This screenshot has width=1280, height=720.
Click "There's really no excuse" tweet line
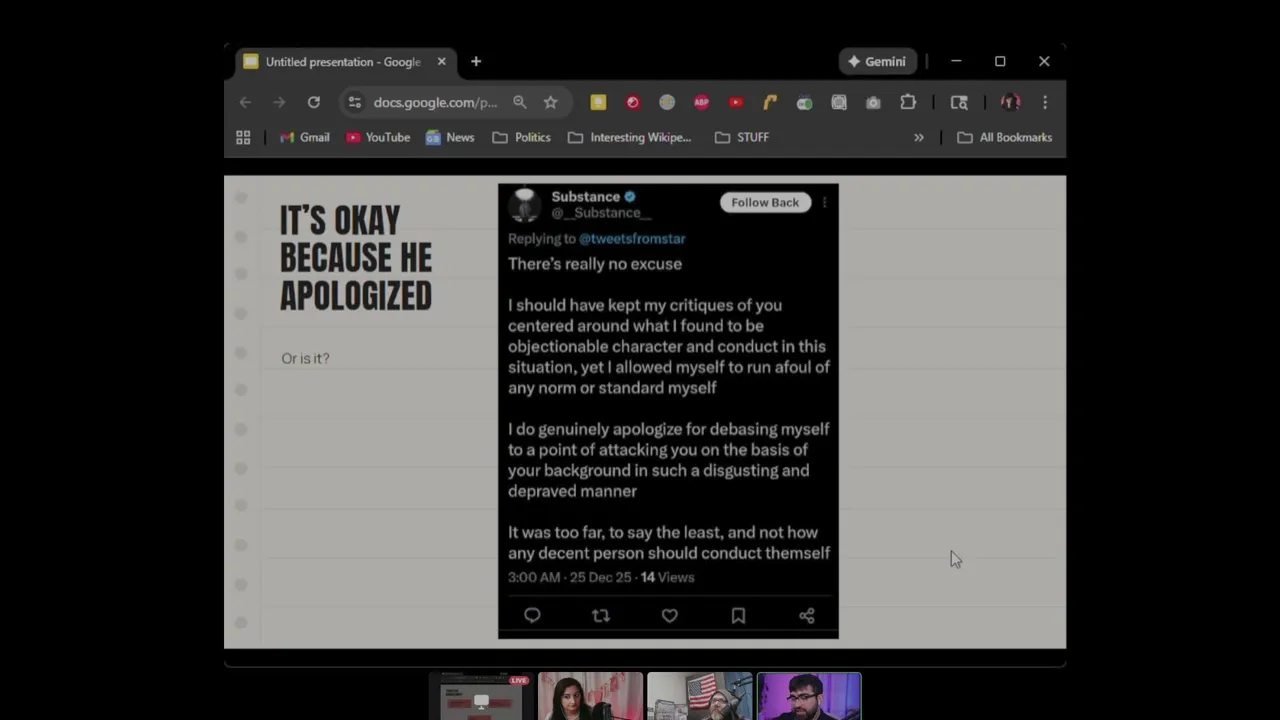595,264
